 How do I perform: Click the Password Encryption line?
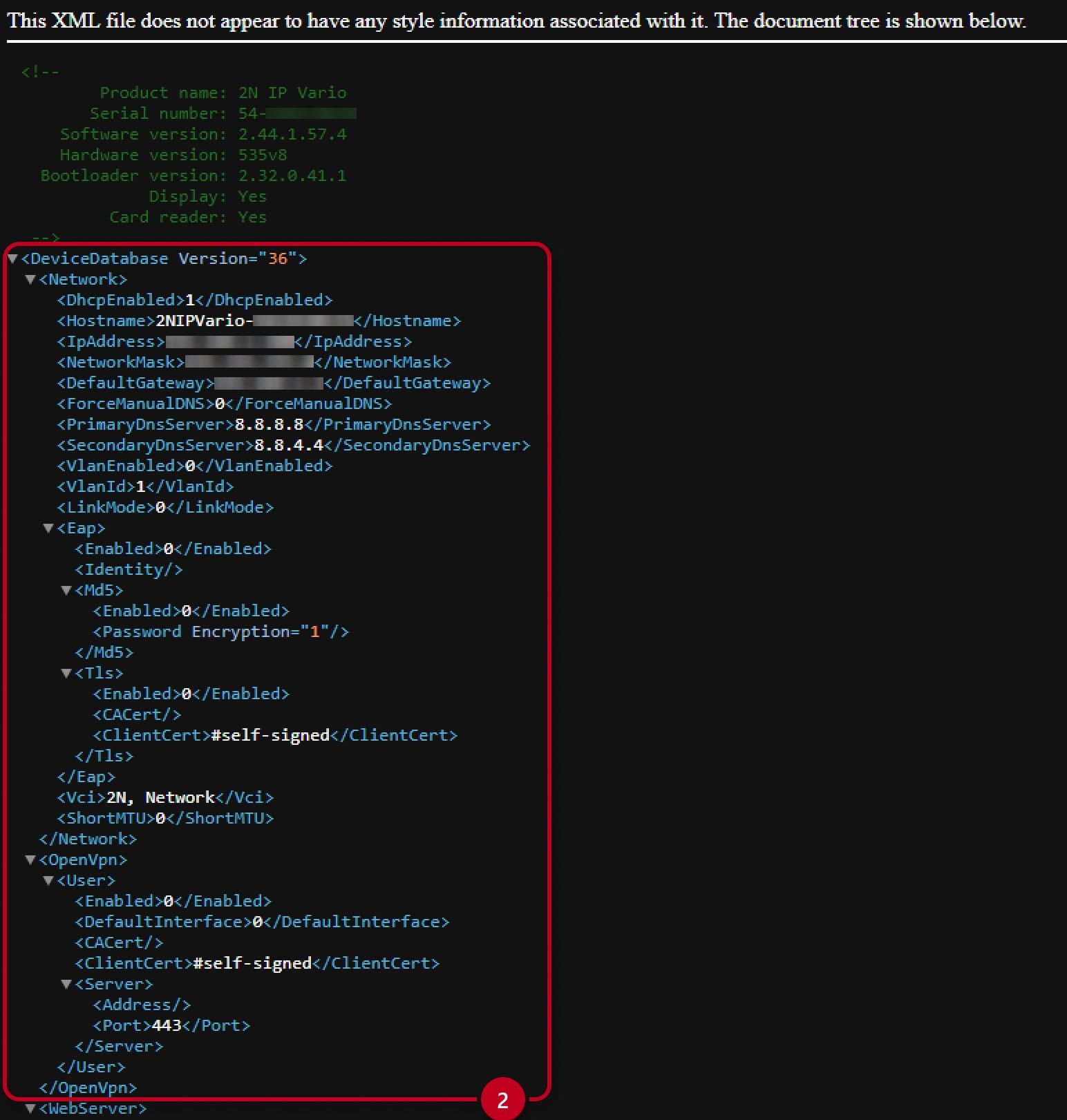[221, 632]
